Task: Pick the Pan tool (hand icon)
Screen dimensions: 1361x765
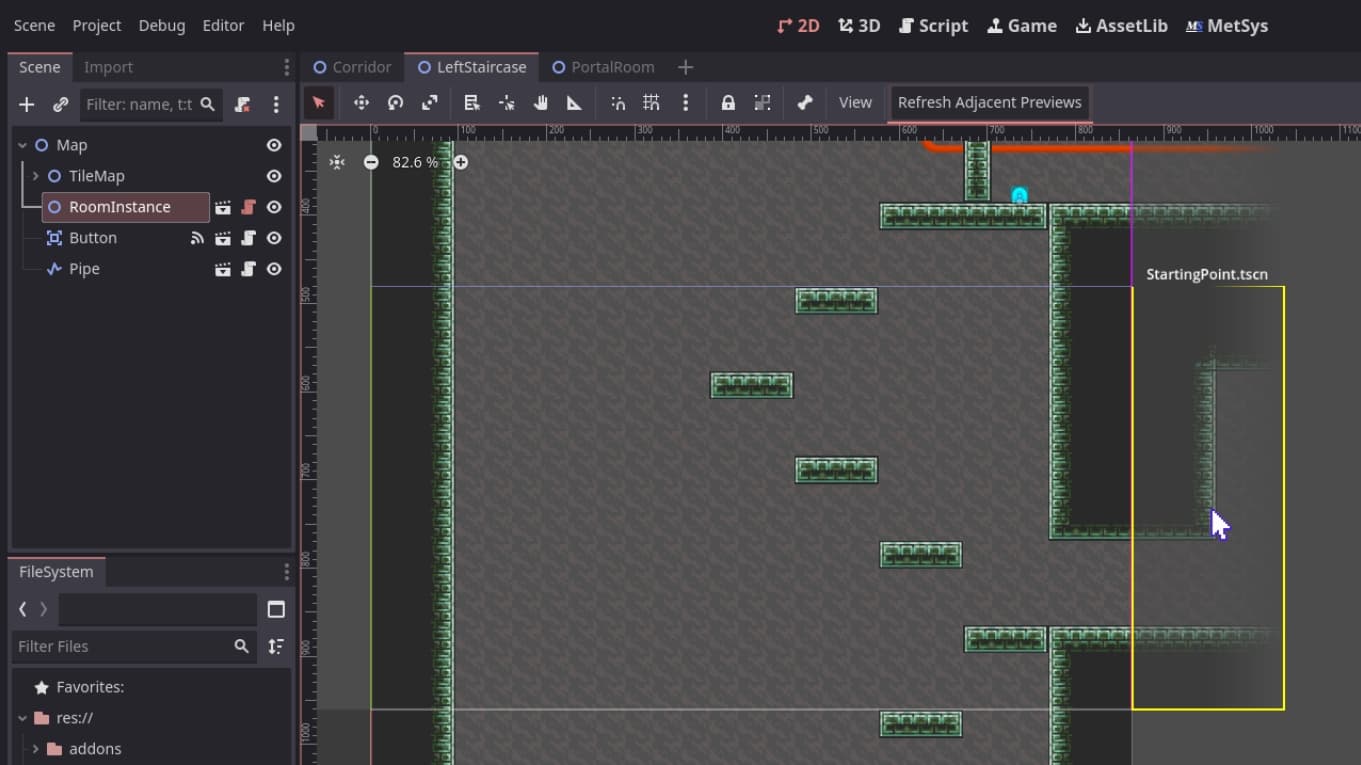Action: pos(541,102)
